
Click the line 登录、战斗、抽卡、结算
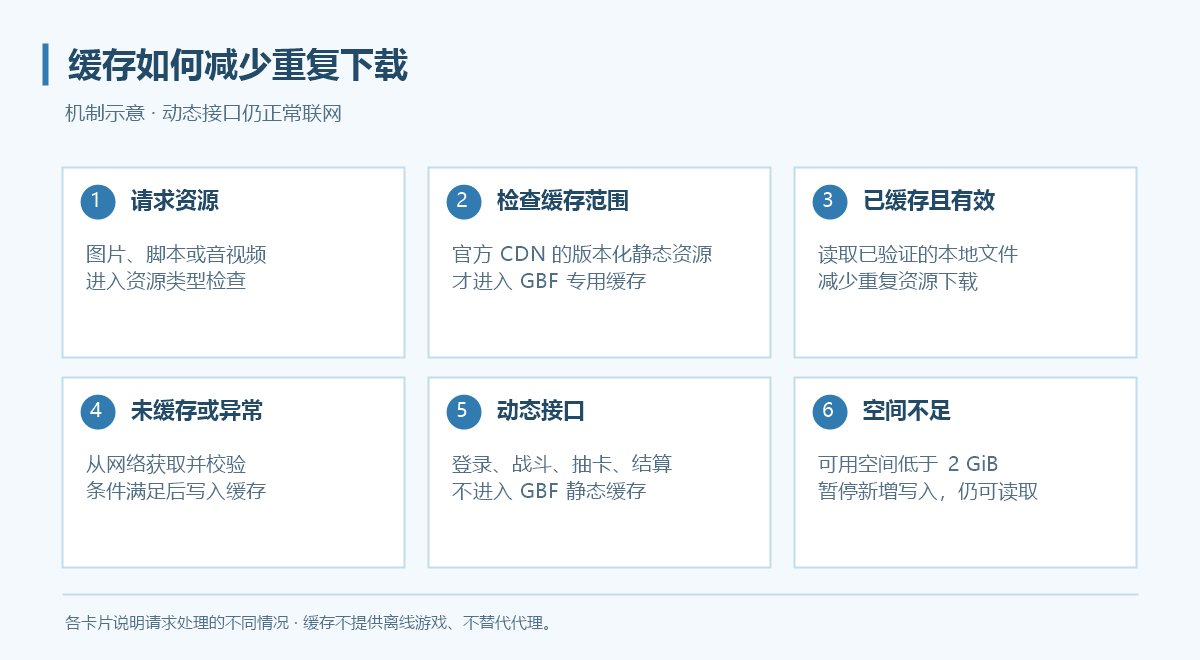point(562,464)
